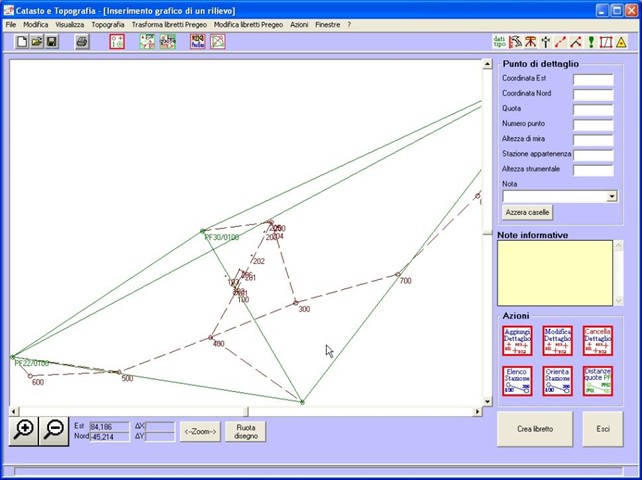
Task: Click the 'dati tipo' toolbar icon
Action: tap(498, 42)
